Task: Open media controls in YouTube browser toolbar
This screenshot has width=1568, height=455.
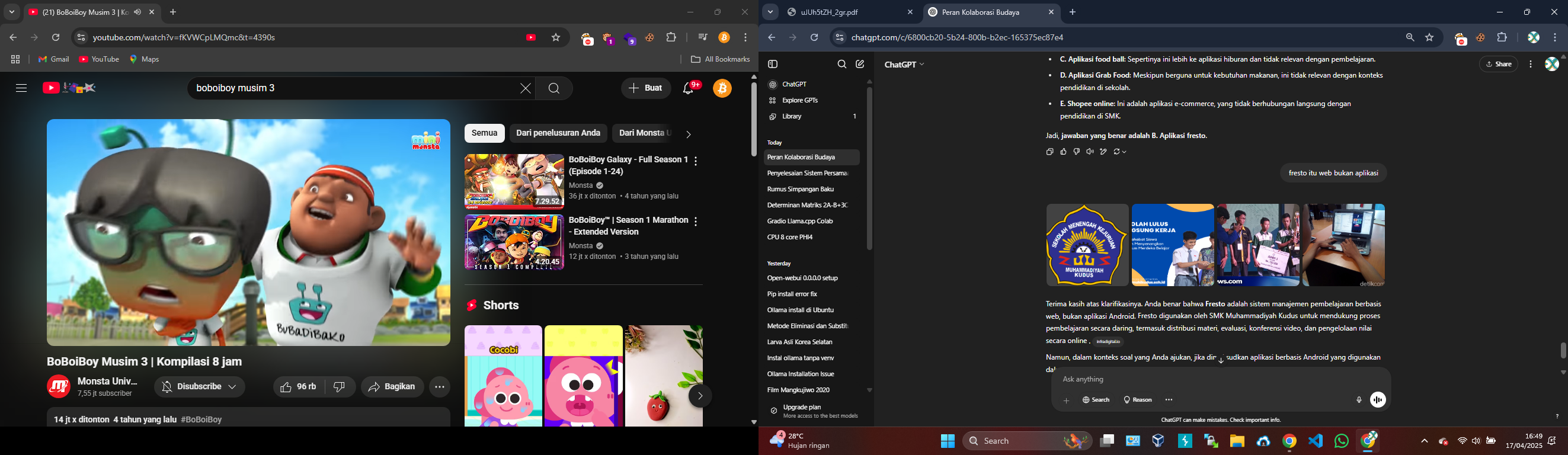Action: coord(703,38)
